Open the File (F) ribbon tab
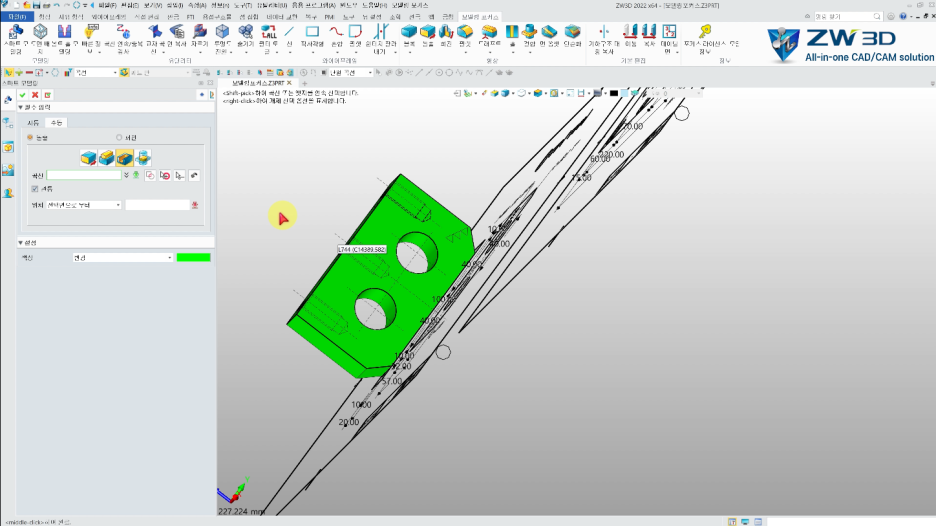This screenshot has height=526, width=936. pos(17,17)
